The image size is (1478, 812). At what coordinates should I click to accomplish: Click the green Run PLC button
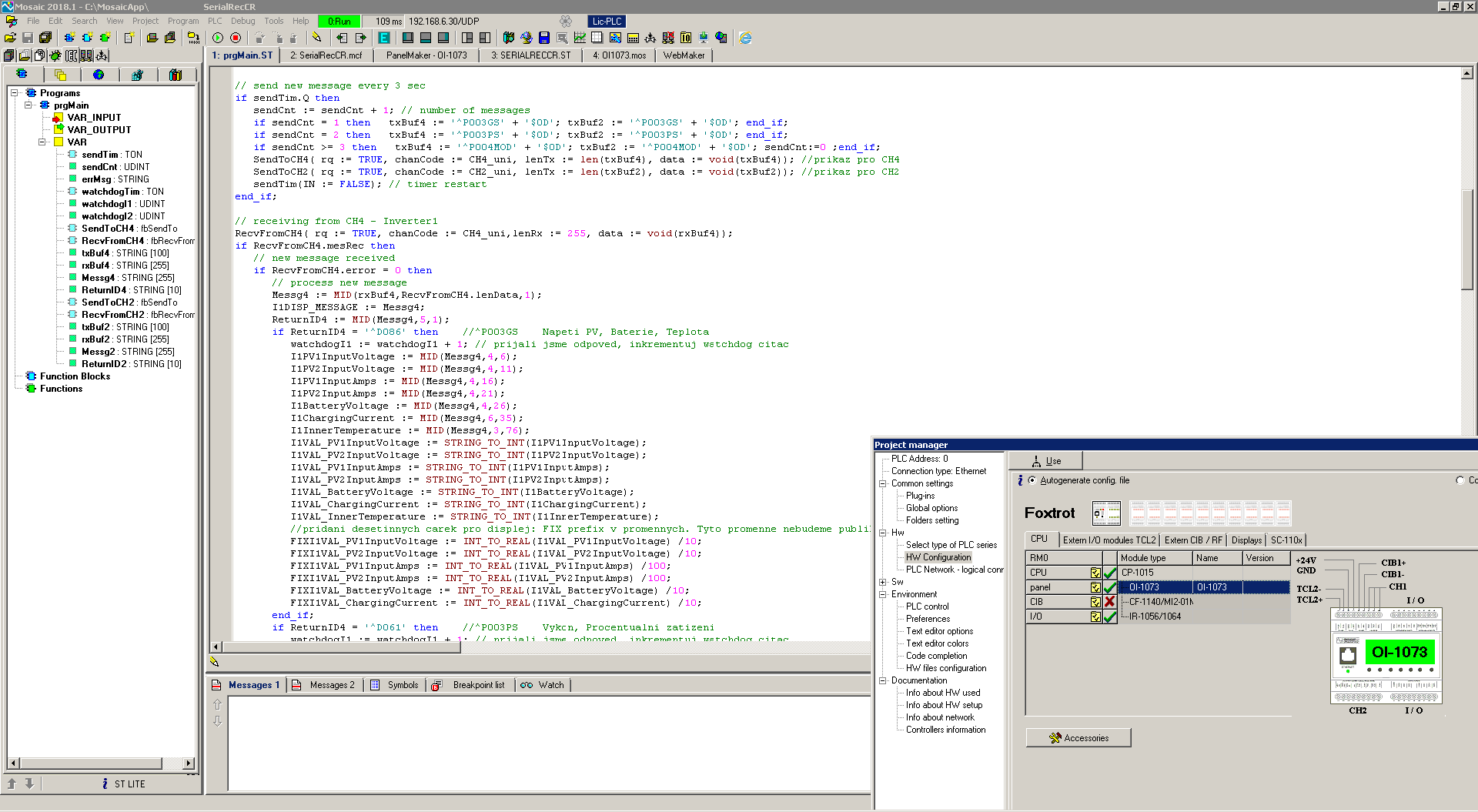218,38
